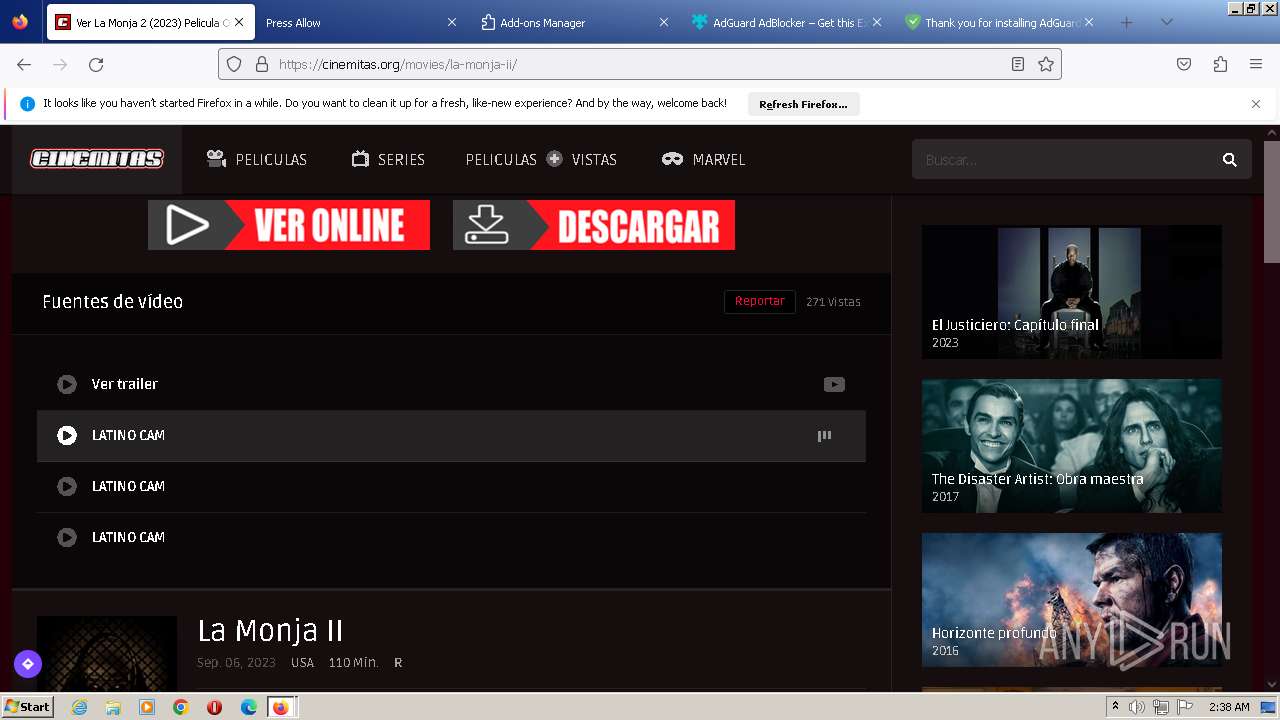Screen dimensions: 1280x720
Task: Click the shield tracking protection icon
Action: point(234,64)
